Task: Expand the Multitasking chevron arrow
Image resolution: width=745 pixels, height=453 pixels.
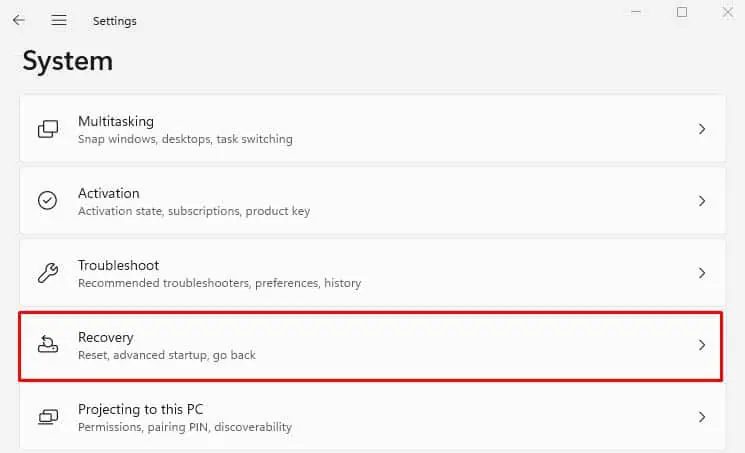Action: (702, 129)
